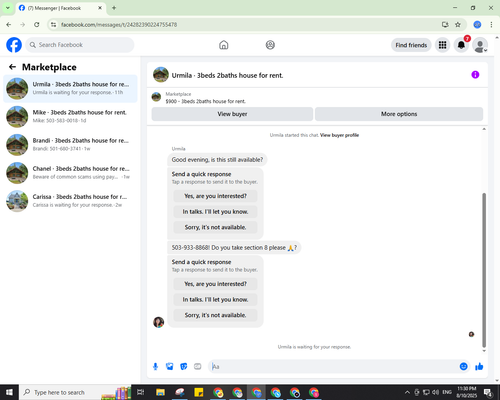Open a new browser tab

coord(114,8)
